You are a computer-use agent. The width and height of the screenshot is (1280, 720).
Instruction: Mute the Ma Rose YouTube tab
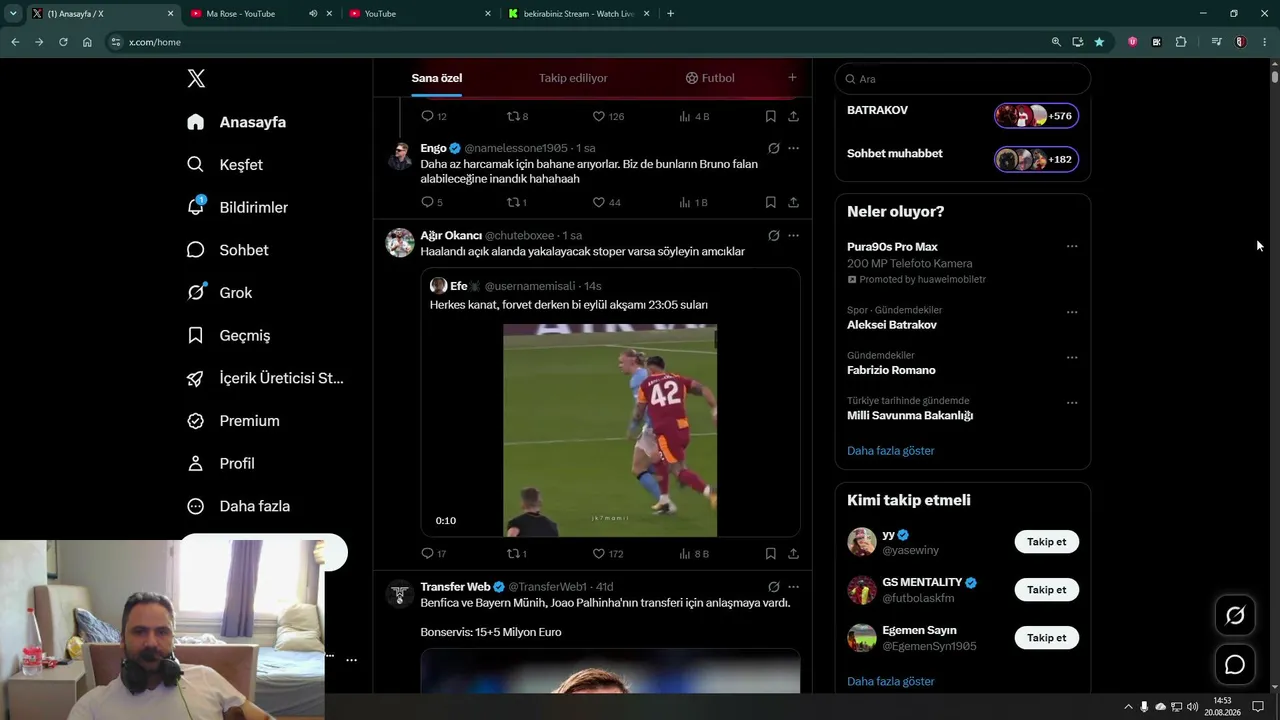[x=313, y=14]
